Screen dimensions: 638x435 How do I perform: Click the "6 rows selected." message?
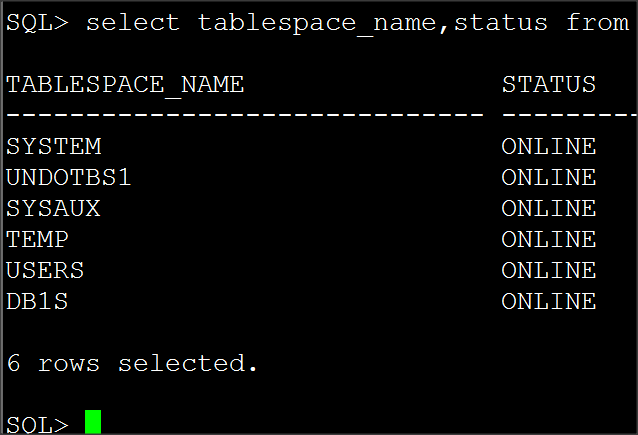pos(132,364)
